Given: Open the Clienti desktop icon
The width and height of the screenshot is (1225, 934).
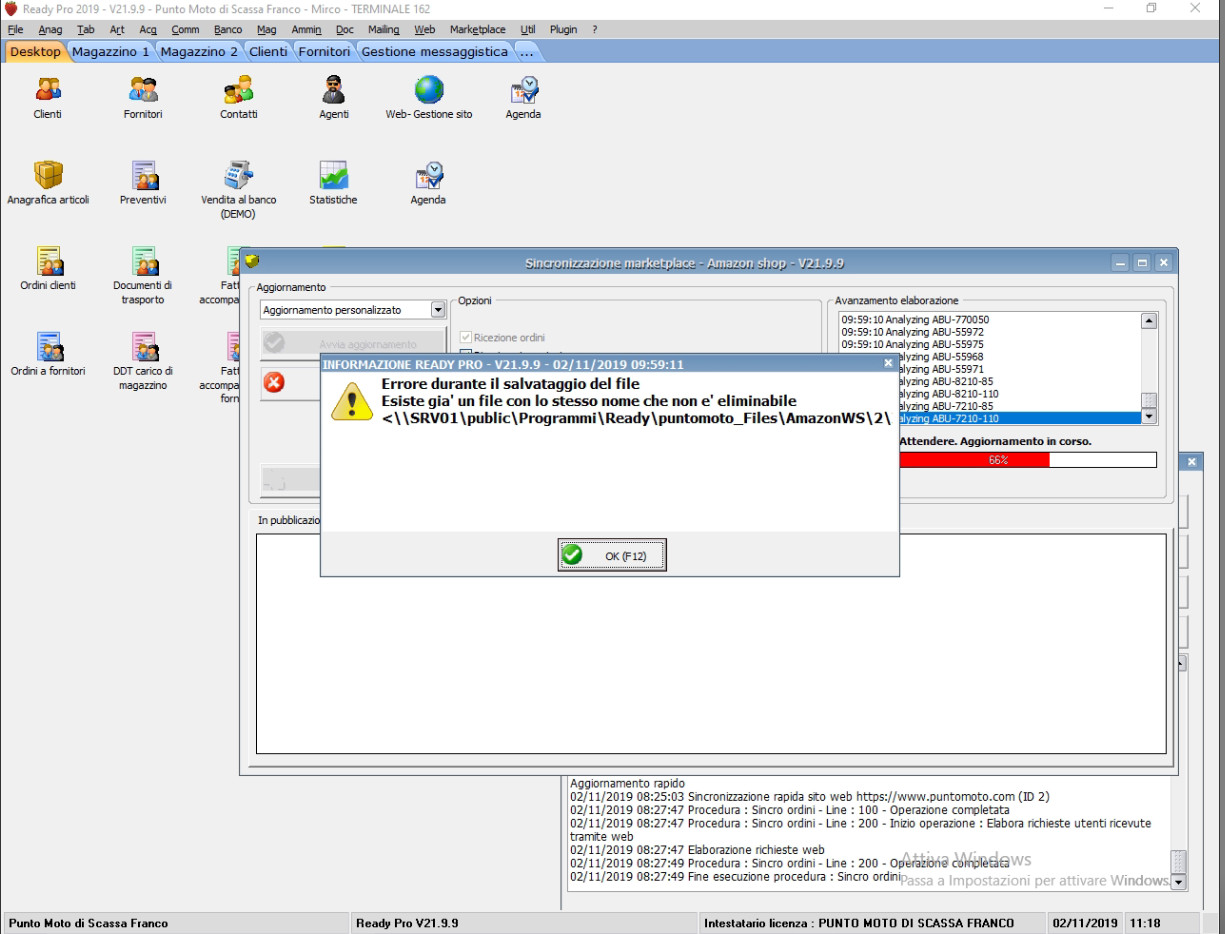Looking at the screenshot, I should [47, 90].
